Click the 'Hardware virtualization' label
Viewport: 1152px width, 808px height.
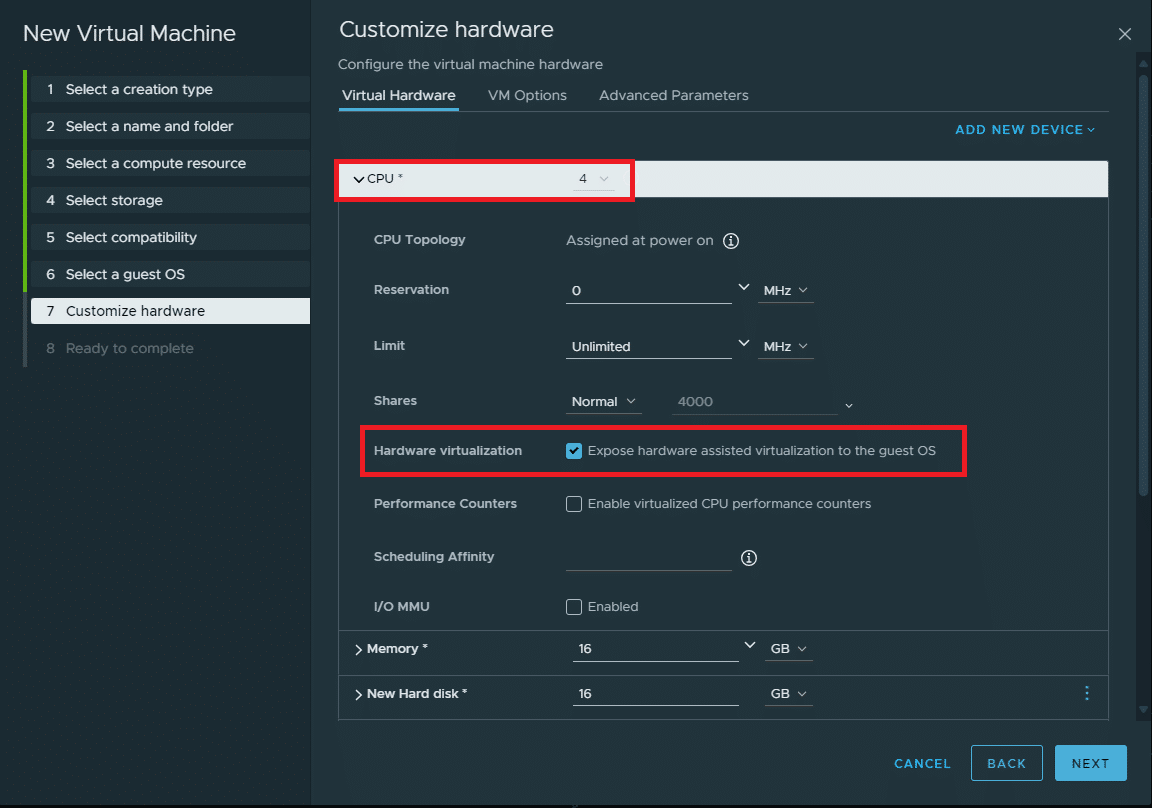447,451
